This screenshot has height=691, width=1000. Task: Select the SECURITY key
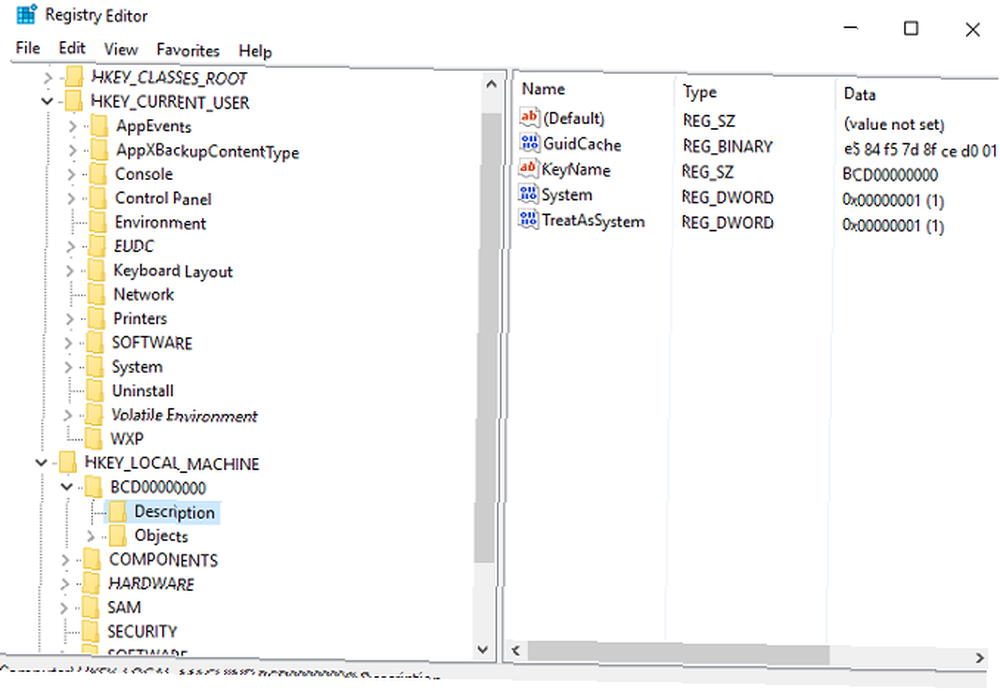(x=142, y=631)
